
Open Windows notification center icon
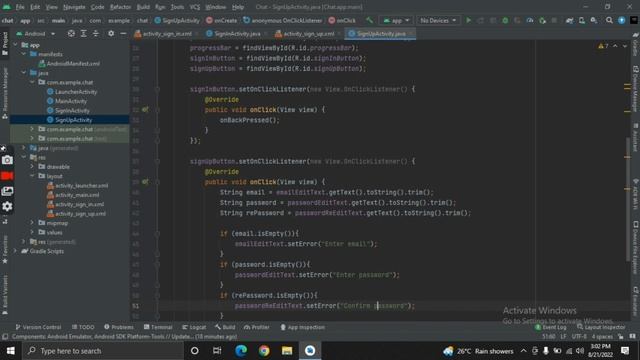pyautogui.click(x=624, y=351)
